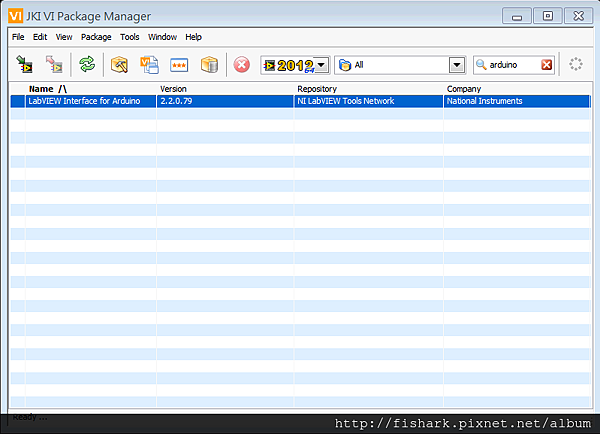The width and height of the screenshot is (600, 434).
Task: Click the All category combo box
Action: pos(400,65)
